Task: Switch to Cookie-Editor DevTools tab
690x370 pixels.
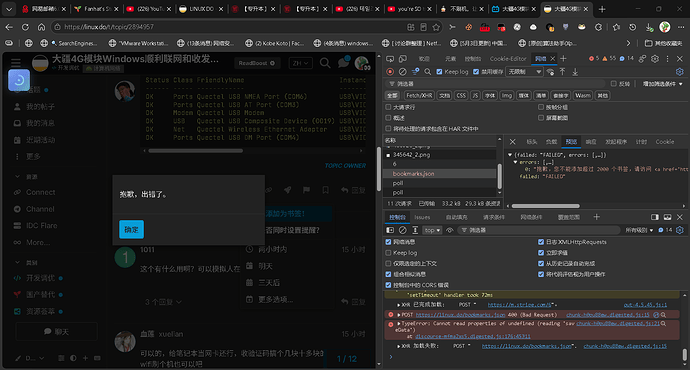Action: pyautogui.click(x=508, y=59)
